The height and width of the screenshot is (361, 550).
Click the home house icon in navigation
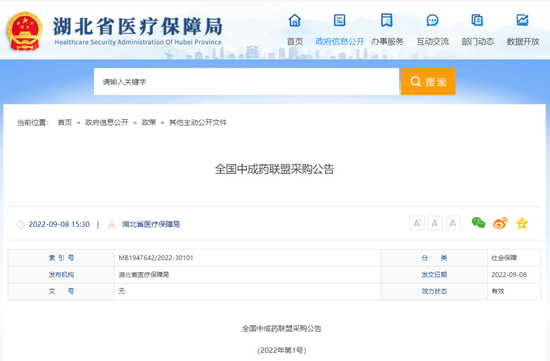pos(295,20)
